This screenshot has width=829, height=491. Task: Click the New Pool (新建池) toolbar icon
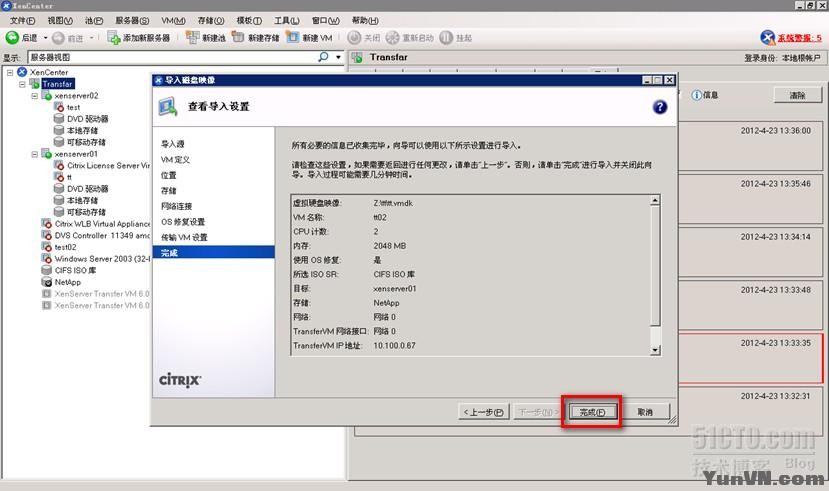click(x=192, y=38)
